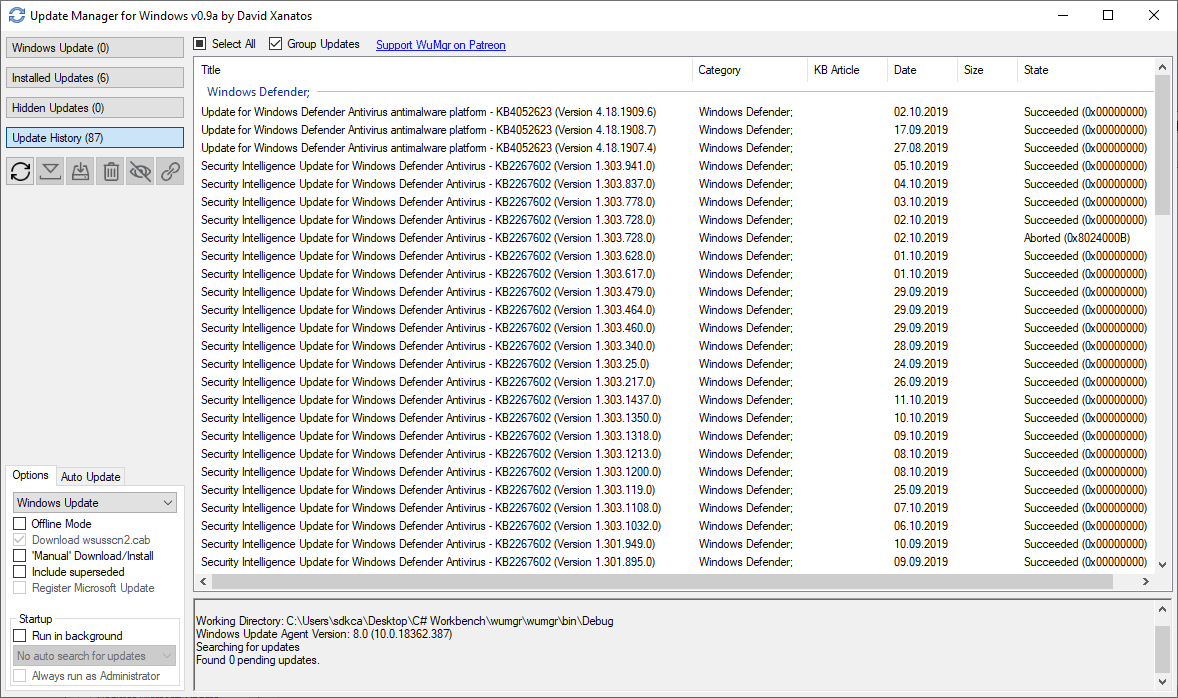Click the app icon in title bar

(x=17, y=15)
